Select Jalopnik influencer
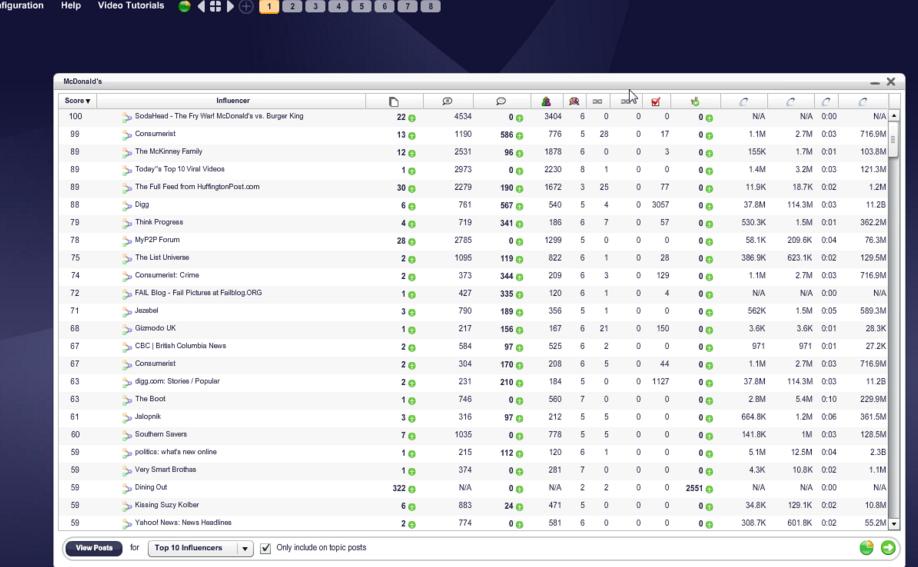 click(x=148, y=416)
